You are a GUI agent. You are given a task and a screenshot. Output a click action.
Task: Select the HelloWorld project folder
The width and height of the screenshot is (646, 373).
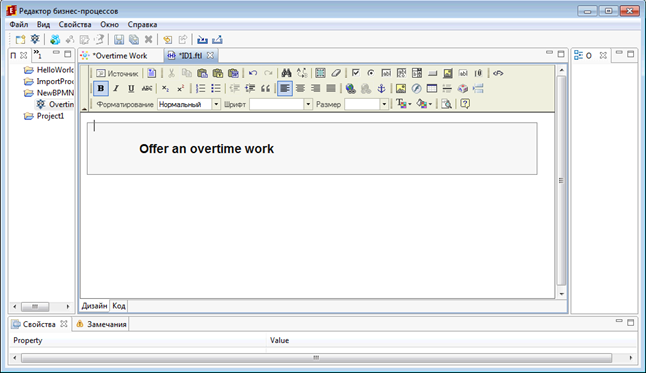point(49,70)
